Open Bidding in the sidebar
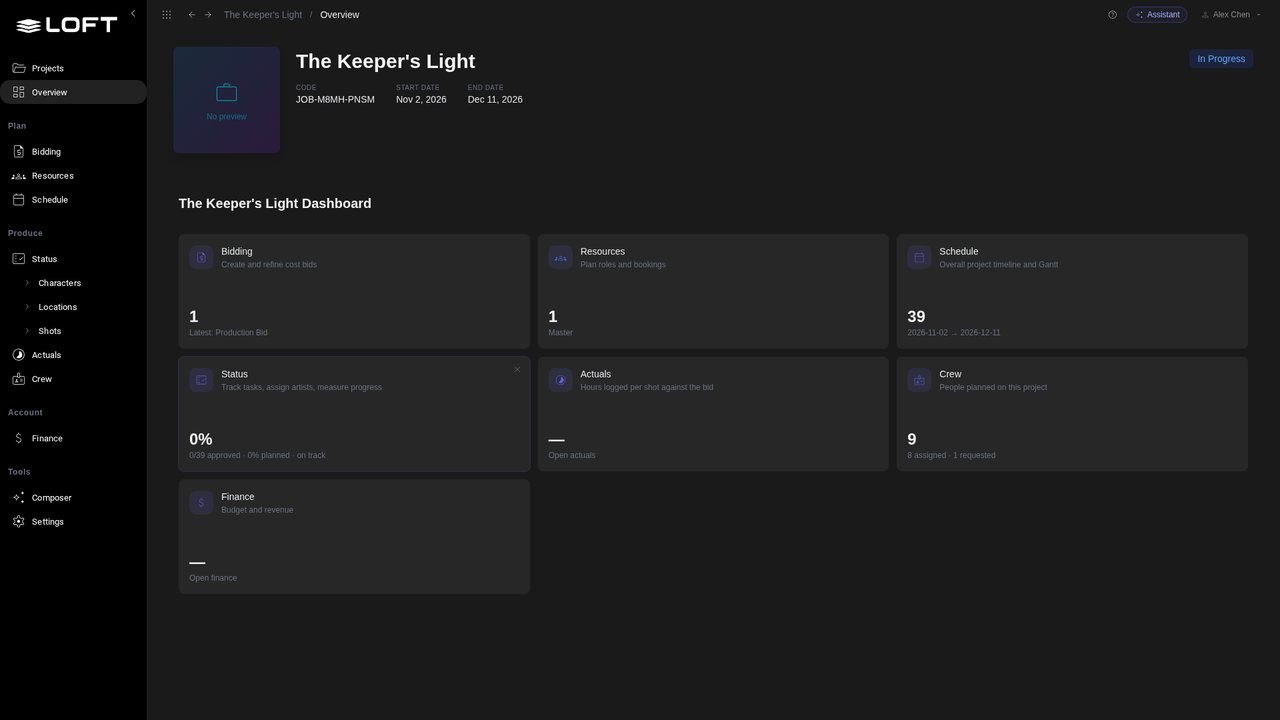 tap(73, 152)
